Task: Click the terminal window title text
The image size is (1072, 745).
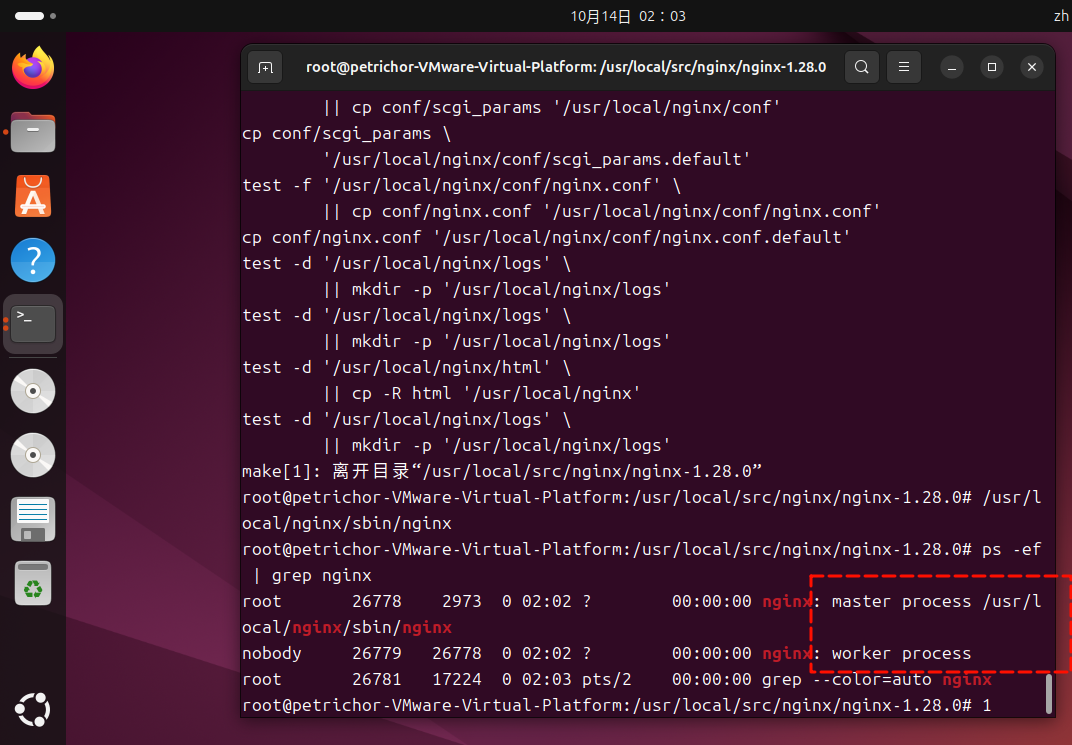Action: click(566, 67)
